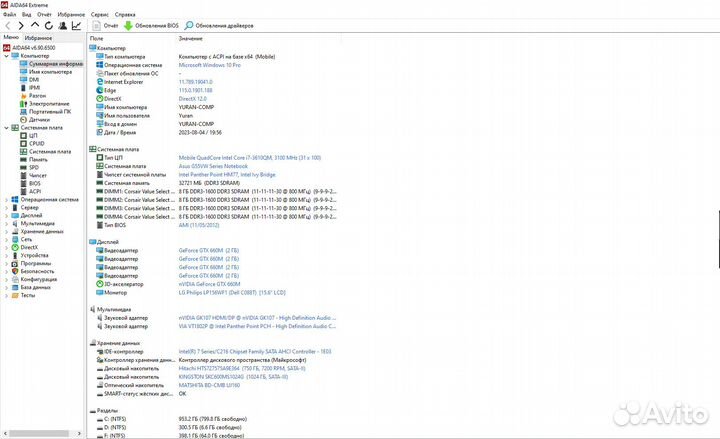Viewport: 720px width, 439px height.
Task: Expand the Операционная система tree node
Action: [x=5, y=199]
